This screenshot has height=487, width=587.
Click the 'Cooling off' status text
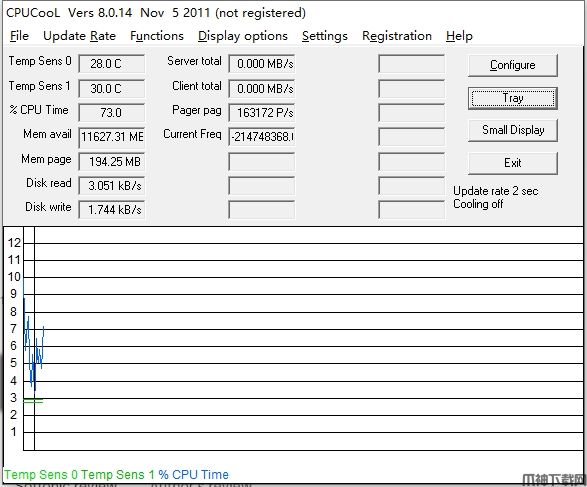coord(478,204)
